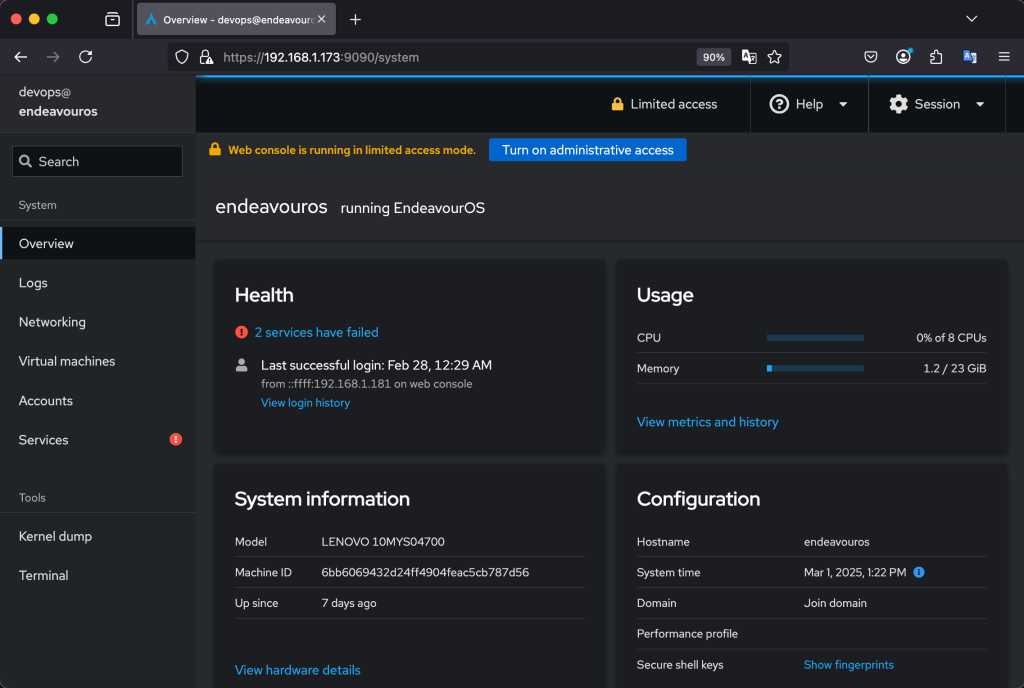This screenshot has height=688, width=1024.
Task: Click the LENOVO 10MYS04700 model text
Action: 383,542
